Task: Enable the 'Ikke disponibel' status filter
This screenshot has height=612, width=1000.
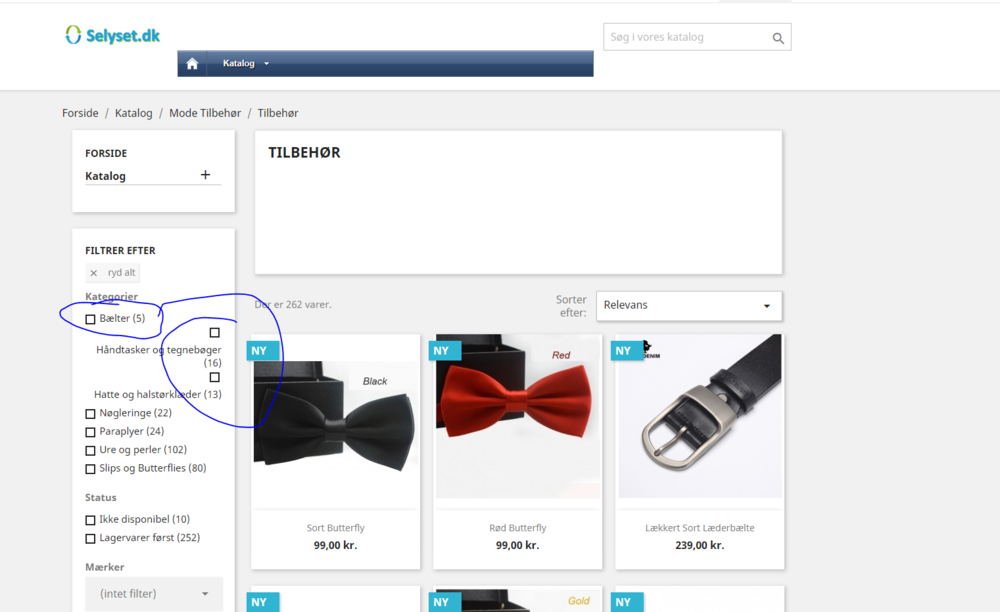Action: [x=90, y=519]
